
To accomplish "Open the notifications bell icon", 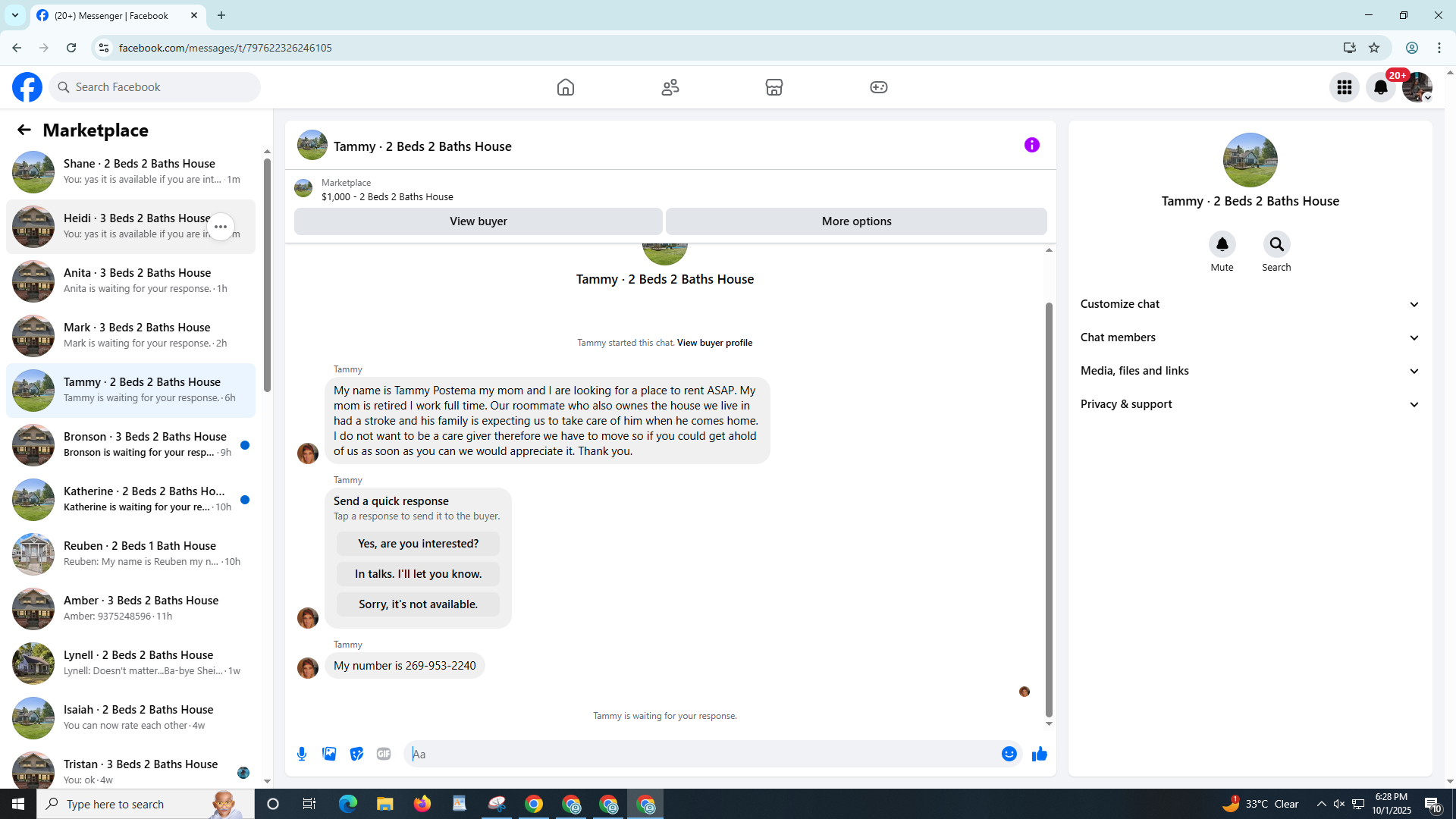I will (1381, 87).
